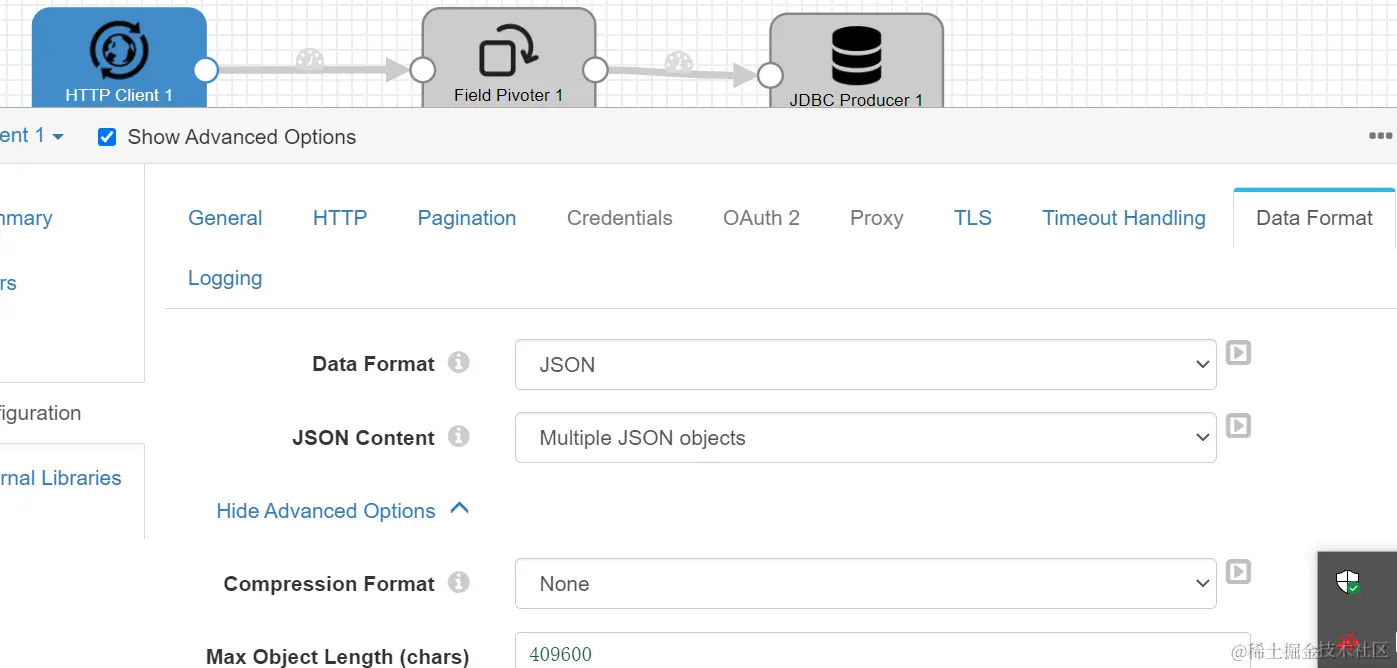Image resolution: width=1397 pixels, height=668 pixels.
Task: Click the Data Format field label
Action: [374, 364]
